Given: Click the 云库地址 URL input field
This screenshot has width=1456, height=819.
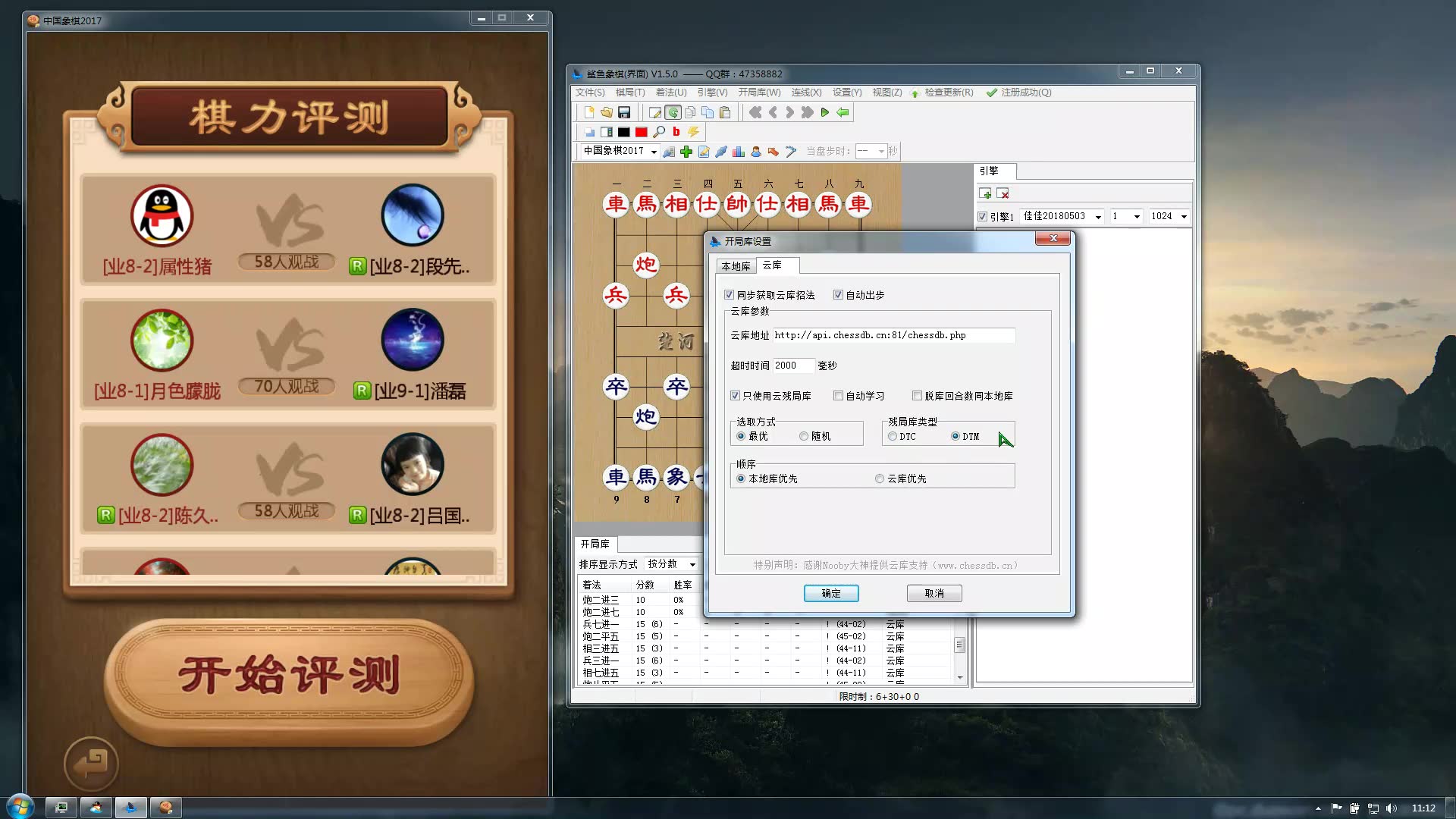Looking at the screenshot, I should [893, 335].
